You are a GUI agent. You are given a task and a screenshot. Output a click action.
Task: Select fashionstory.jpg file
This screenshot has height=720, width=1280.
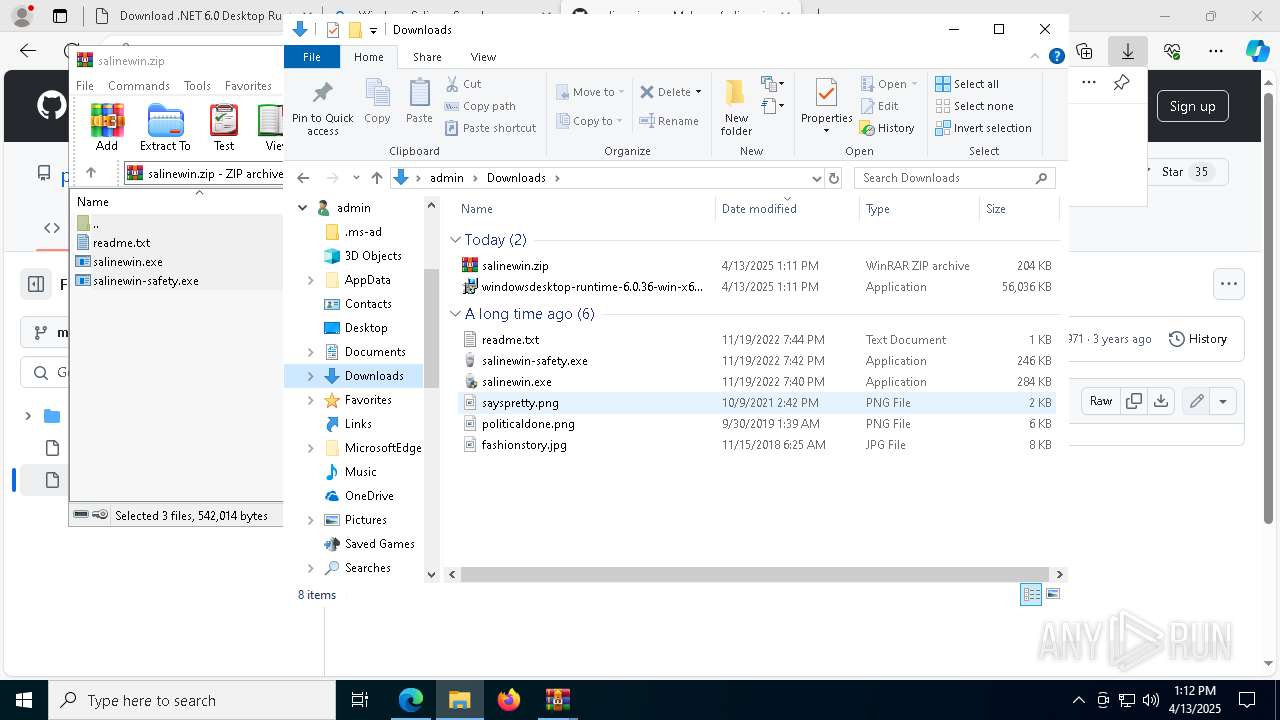coord(524,445)
